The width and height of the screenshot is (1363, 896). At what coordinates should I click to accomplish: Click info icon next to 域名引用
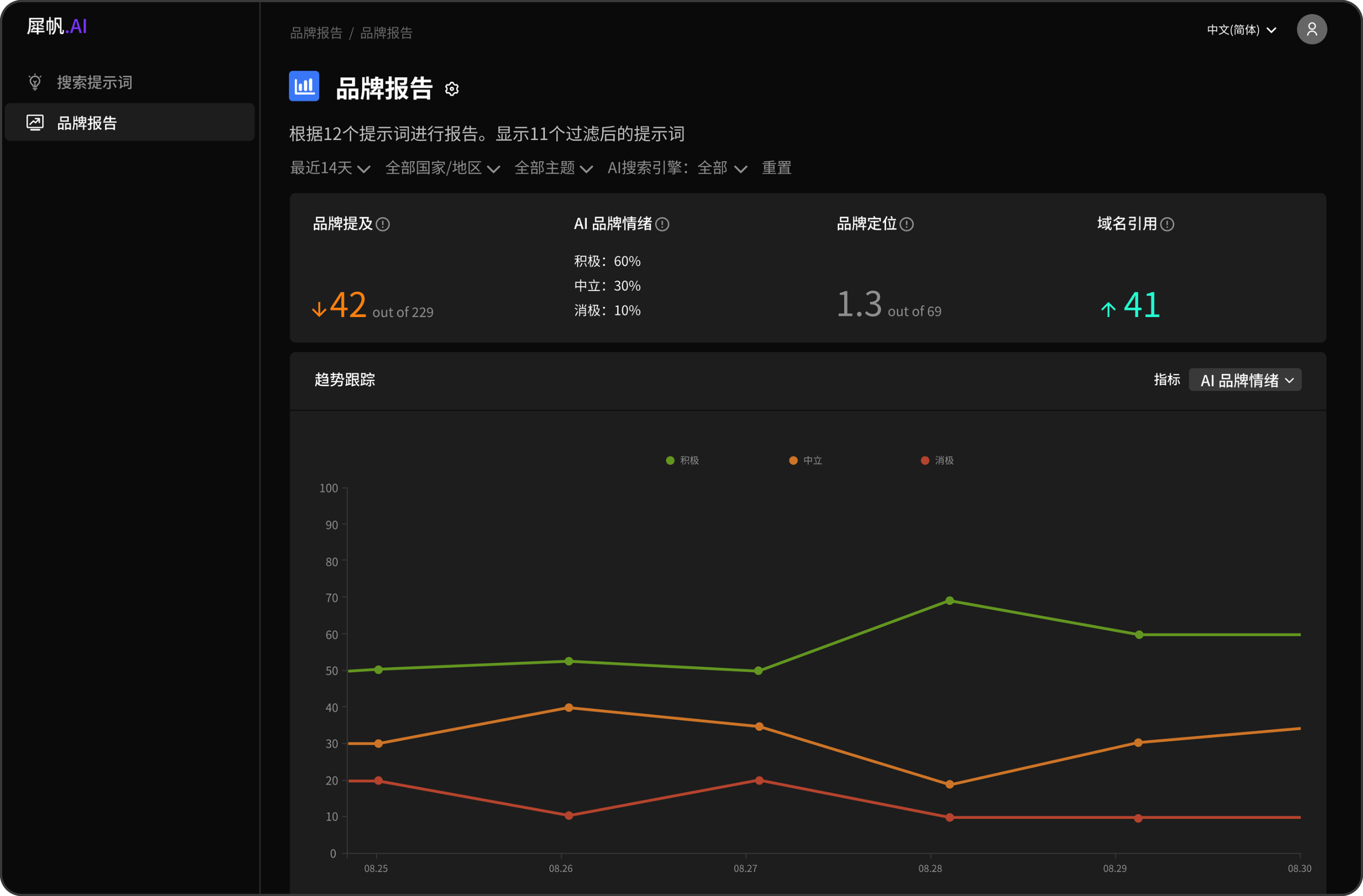(x=1167, y=225)
